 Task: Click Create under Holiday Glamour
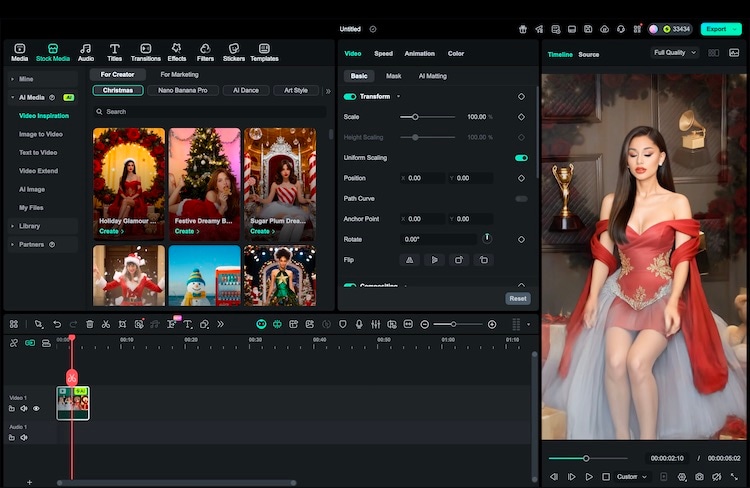(x=111, y=231)
